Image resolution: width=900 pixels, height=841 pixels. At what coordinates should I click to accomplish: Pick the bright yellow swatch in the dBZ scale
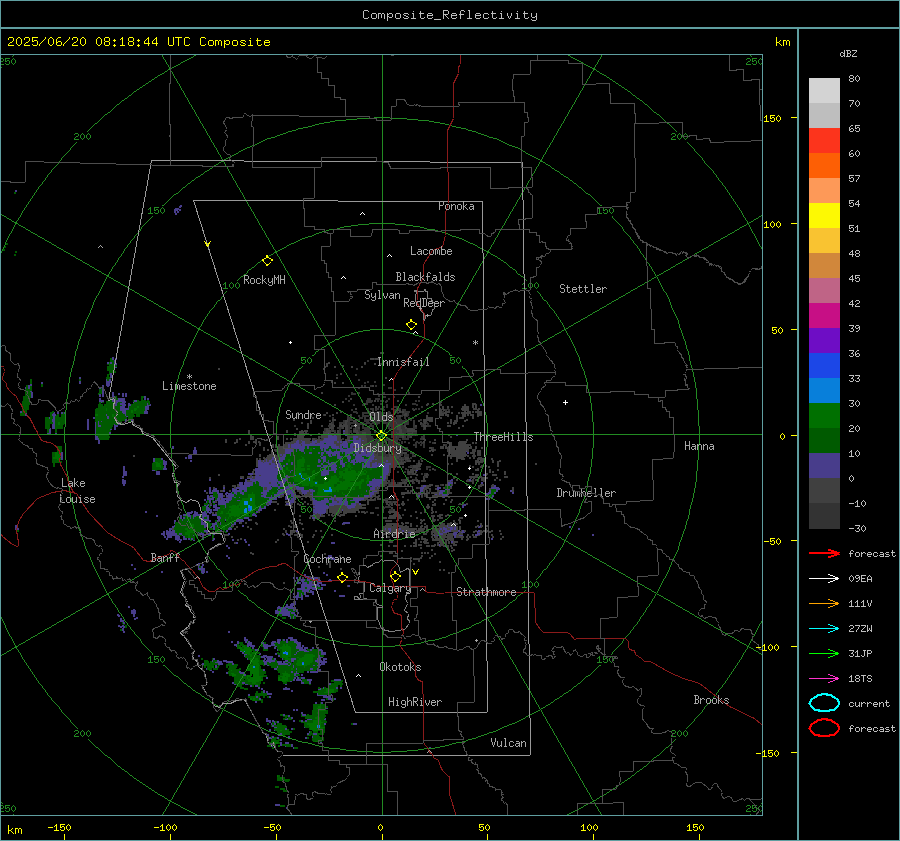824,215
